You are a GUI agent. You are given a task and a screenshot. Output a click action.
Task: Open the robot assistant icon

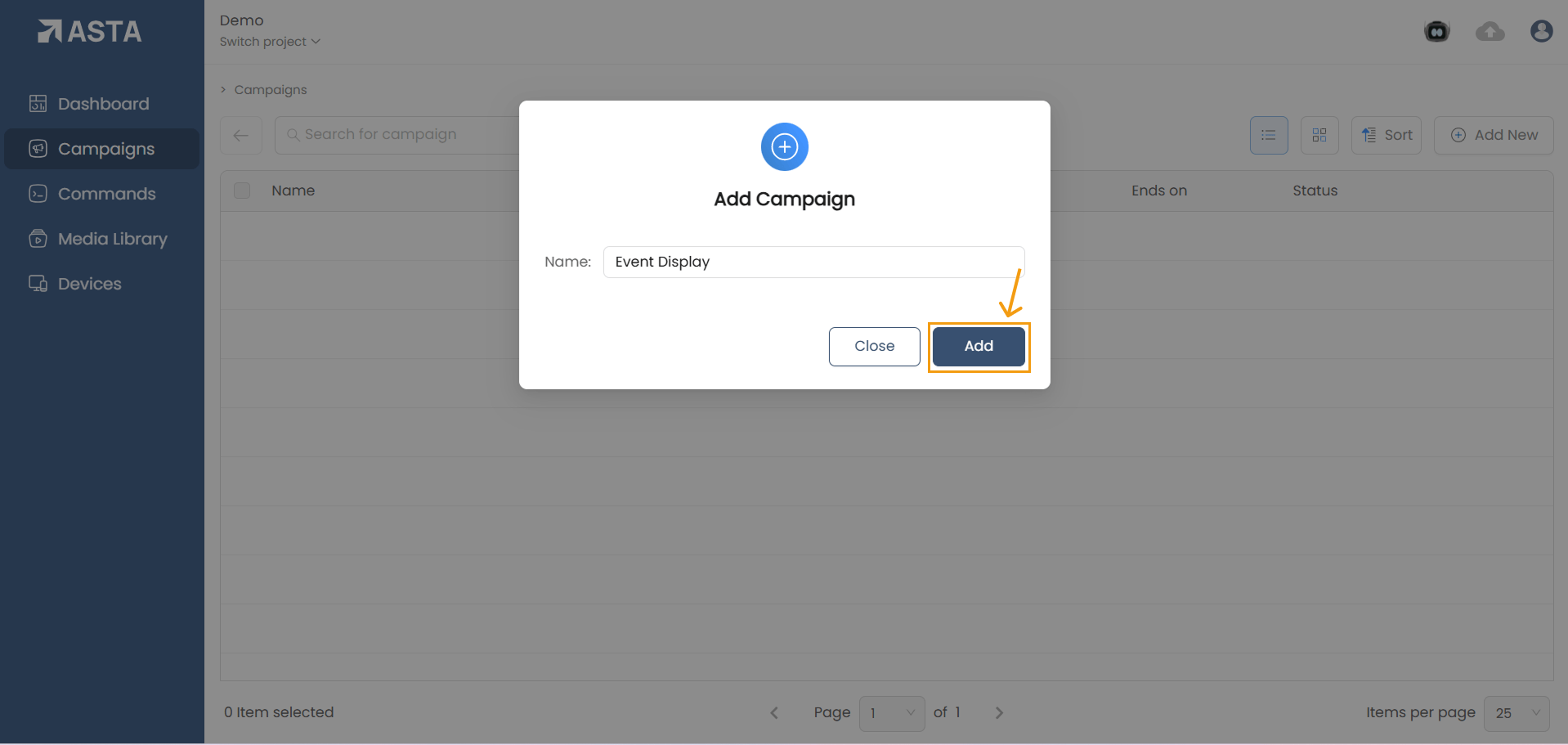click(x=1436, y=32)
